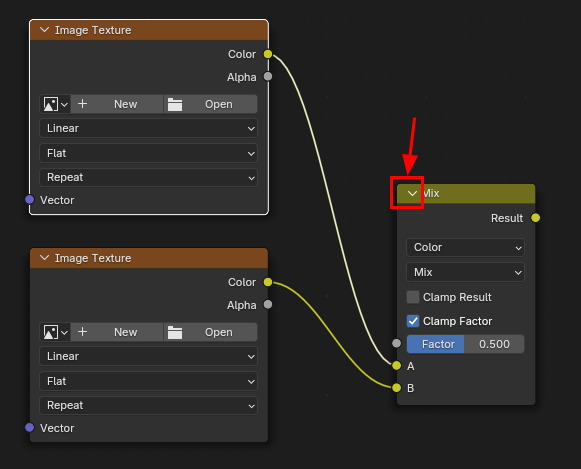581x469 pixels.
Task: Open image browse menu in top Image Texture
Action: (x=55, y=104)
